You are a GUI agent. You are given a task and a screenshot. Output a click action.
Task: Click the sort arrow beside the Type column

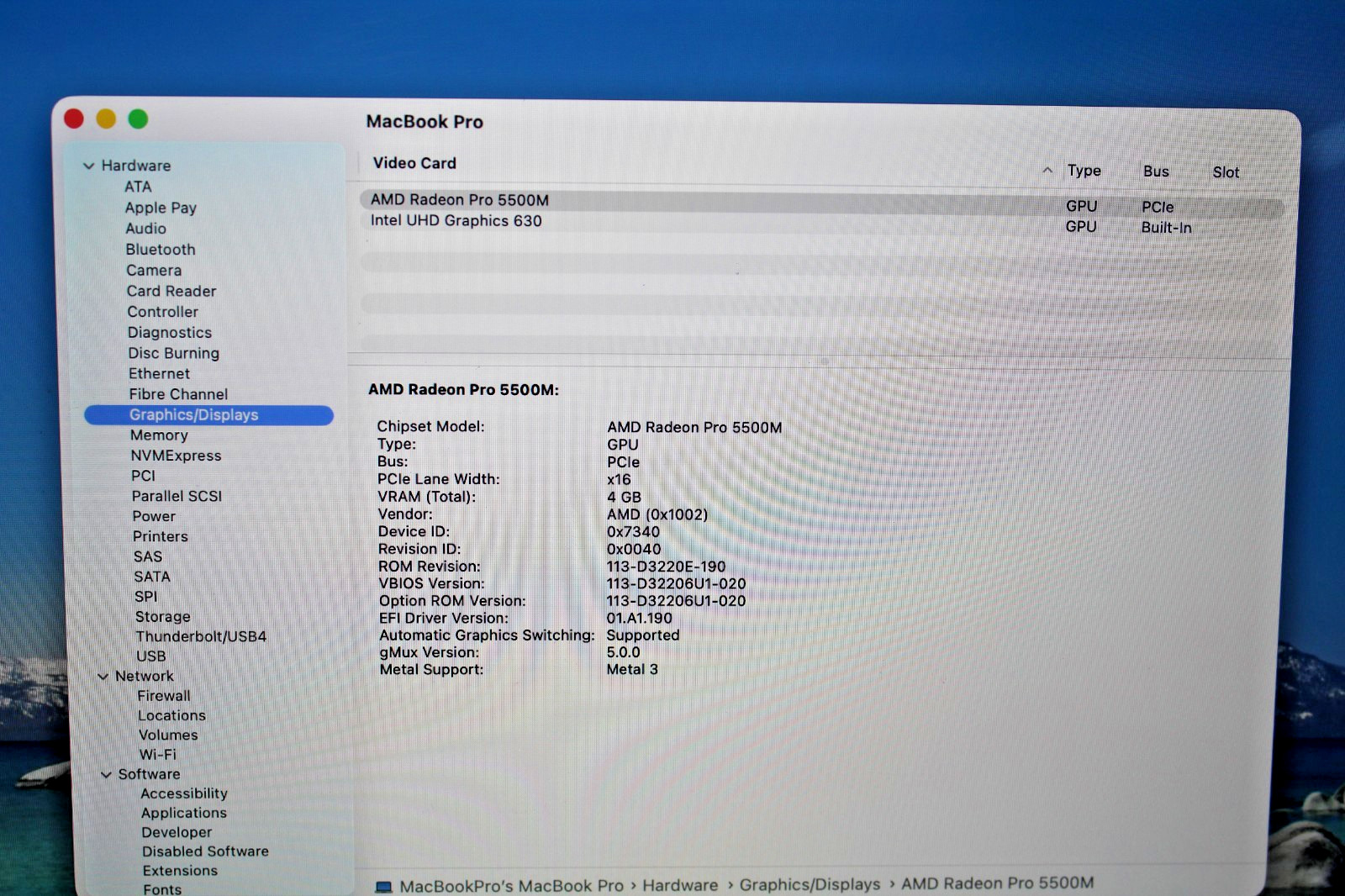click(x=1047, y=171)
